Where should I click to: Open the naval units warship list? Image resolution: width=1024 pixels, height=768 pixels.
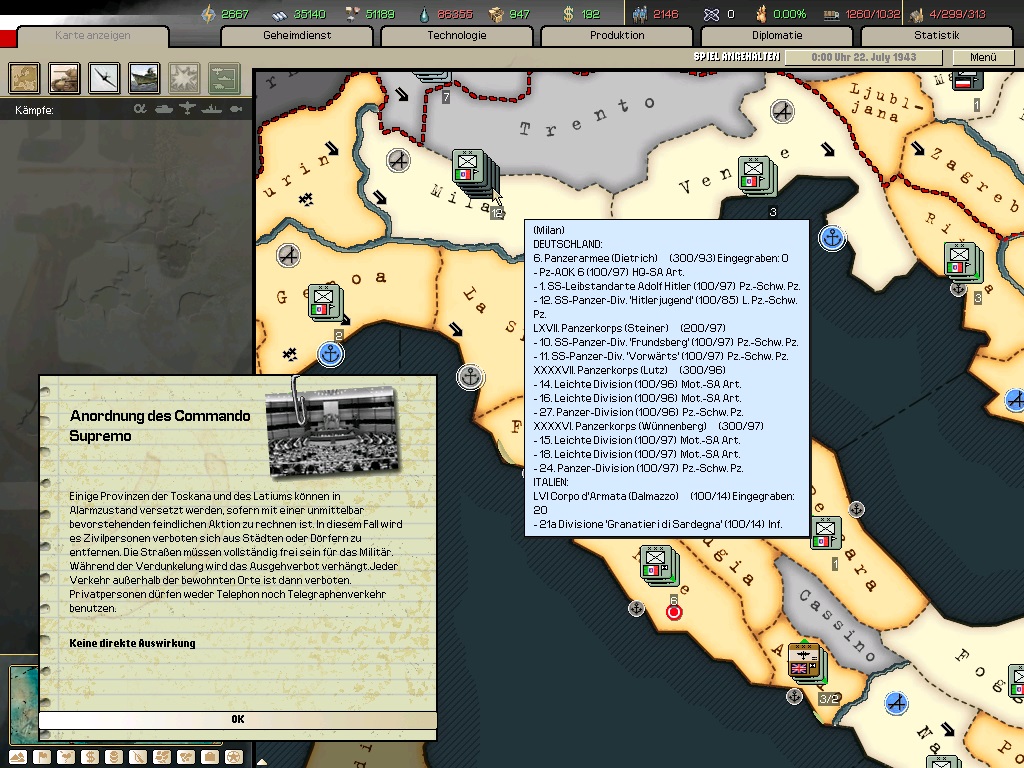[x=144, y=78]
